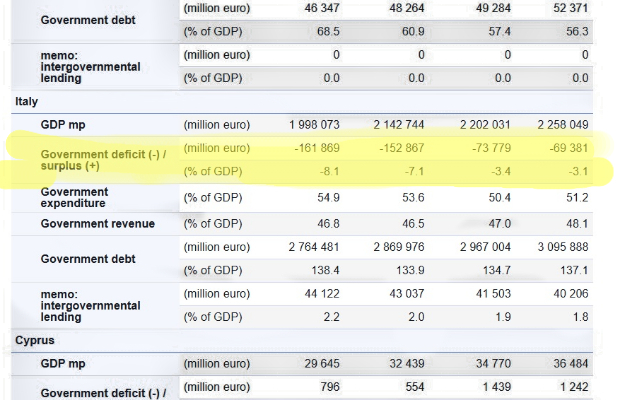Click top debt percentage 60.9
Viewport: 620px width, 400px height.
pyautogui.click(x=413, y=32)
